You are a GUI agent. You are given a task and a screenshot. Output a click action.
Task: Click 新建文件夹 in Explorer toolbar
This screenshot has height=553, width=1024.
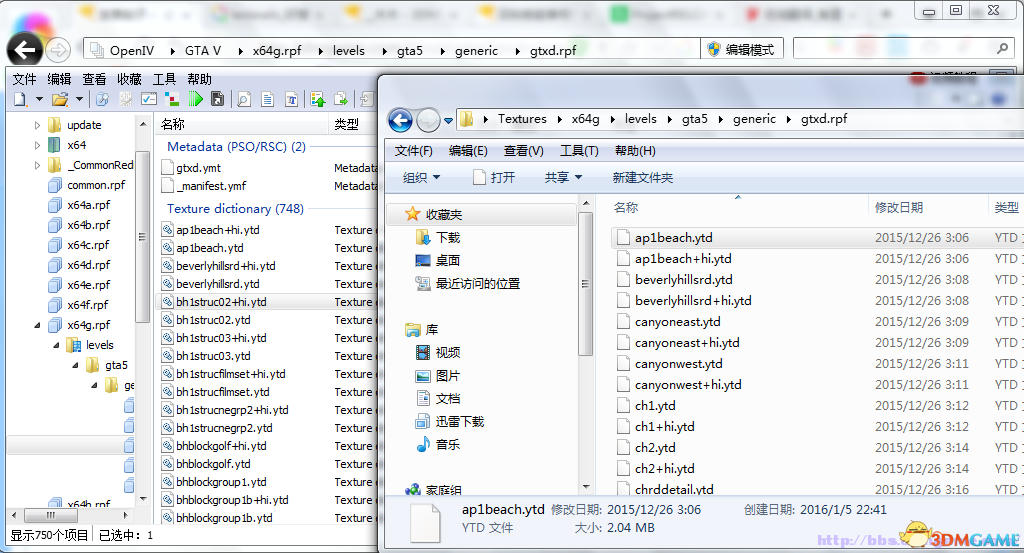click(643, 178)
